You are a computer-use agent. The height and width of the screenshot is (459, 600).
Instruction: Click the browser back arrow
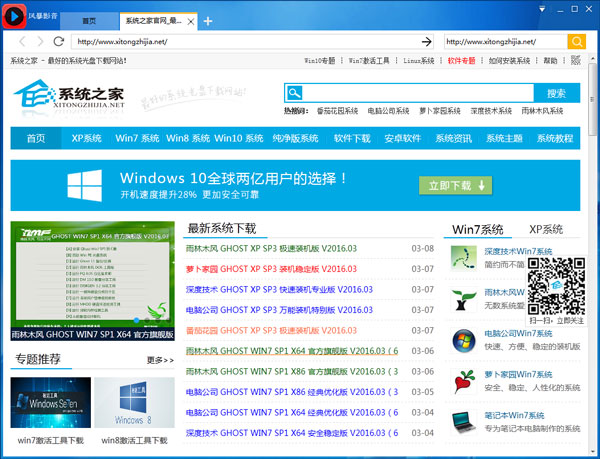coord(23,41)
